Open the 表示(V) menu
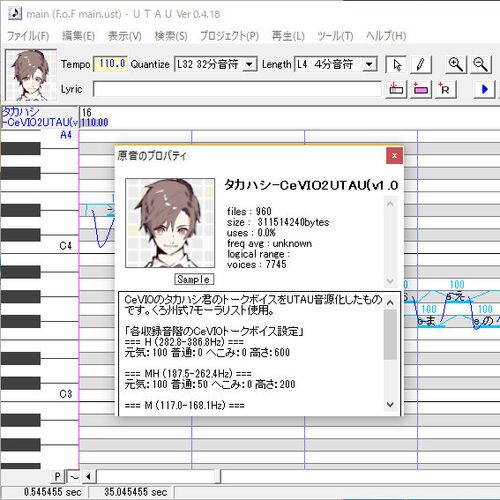Image resolution: width=500 pixels, height=500 pixels. pyautogui.click(x=125, y=36)
